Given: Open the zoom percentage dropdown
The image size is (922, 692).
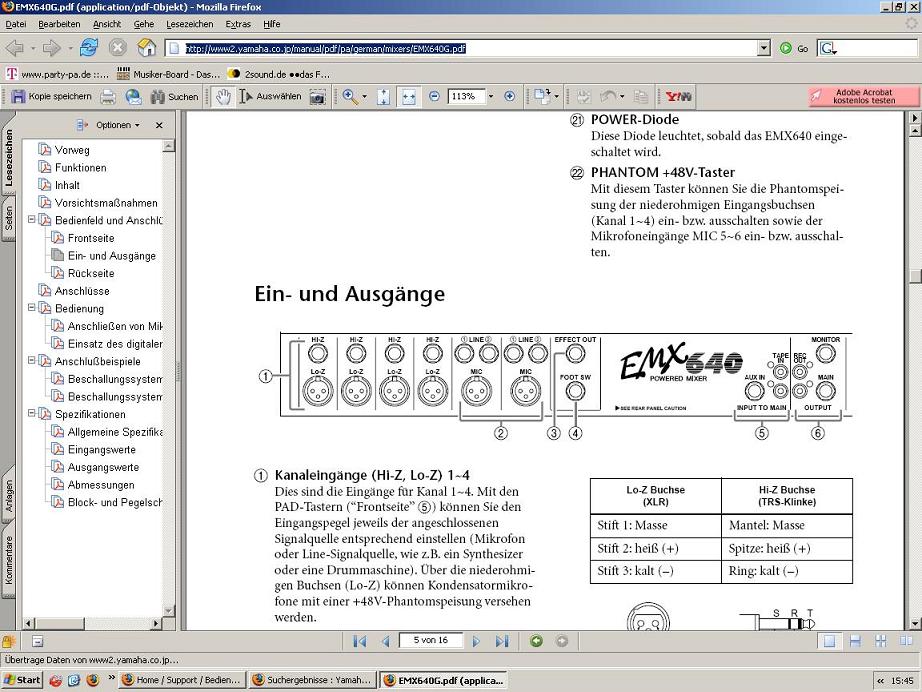Looking at the screenshot, I should (x=491, y=96).
